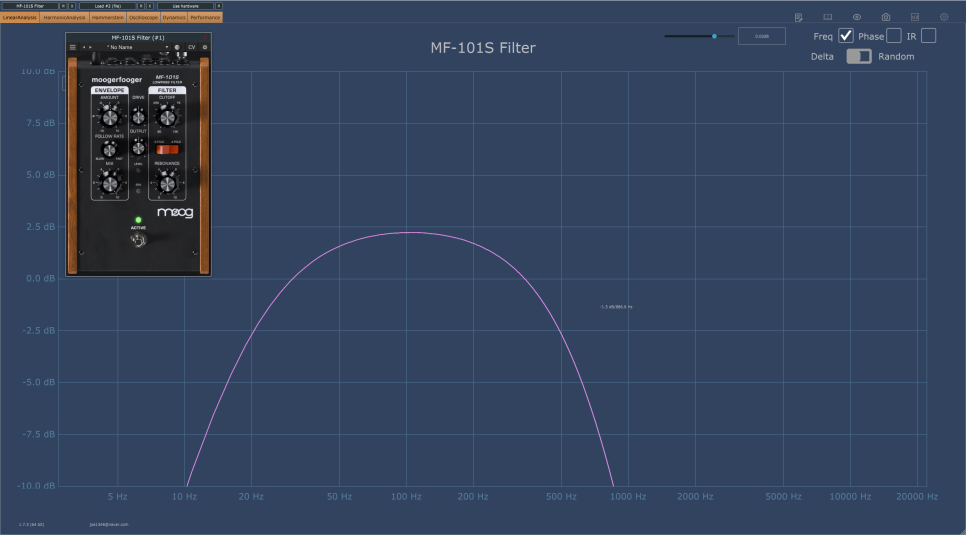
Task: Open the layout panel icon beside gear
Action: coord(915,17)
